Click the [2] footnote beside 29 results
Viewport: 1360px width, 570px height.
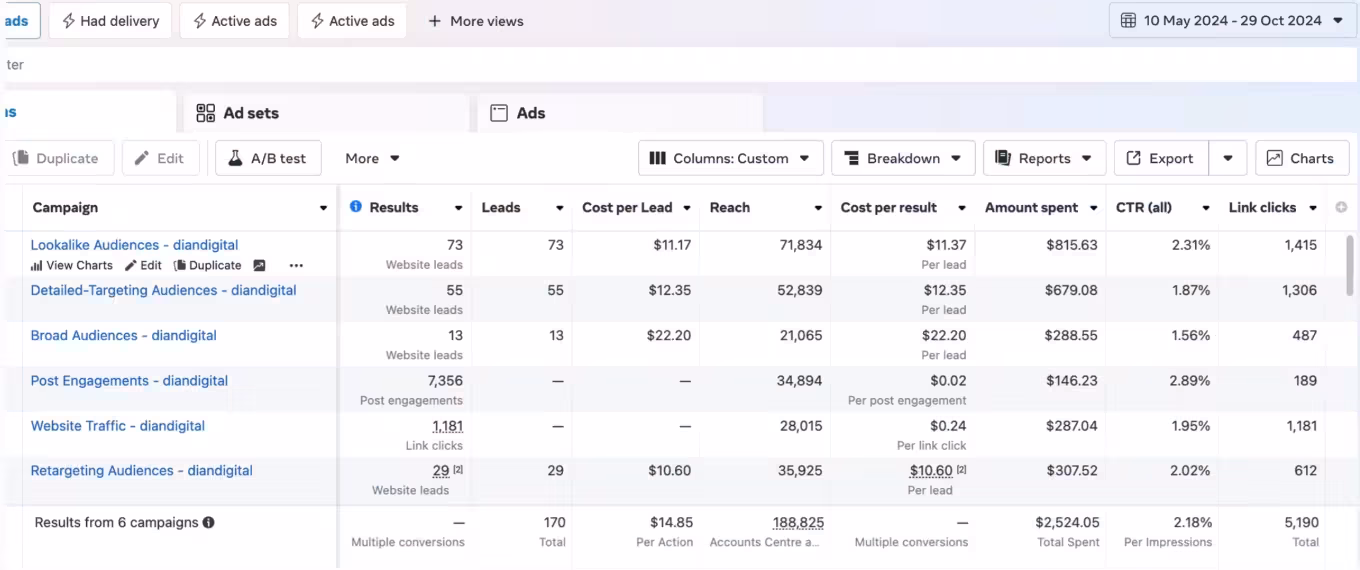(458, 470)
